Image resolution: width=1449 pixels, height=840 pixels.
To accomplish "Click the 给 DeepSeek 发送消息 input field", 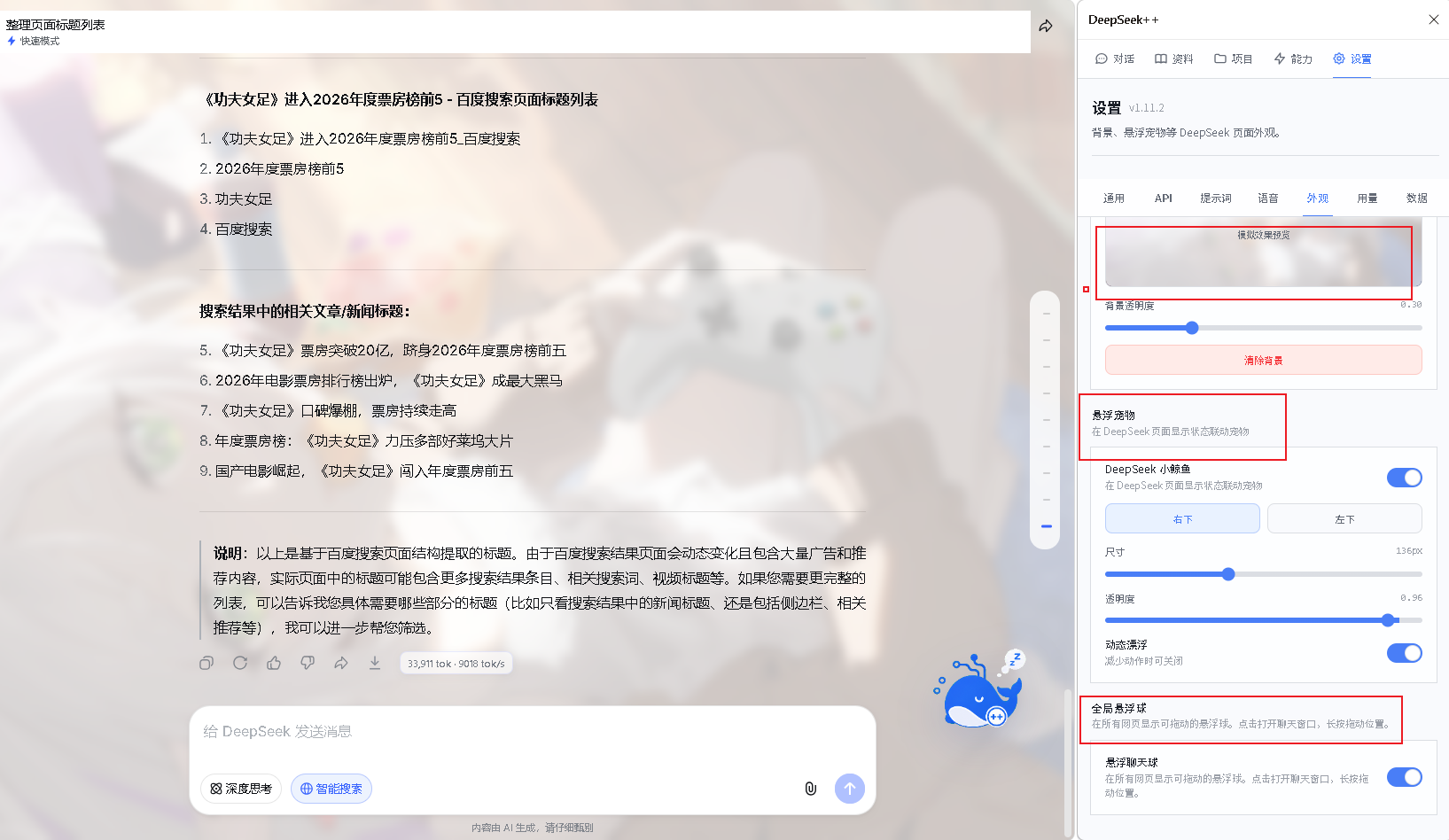I will [532, 732].
